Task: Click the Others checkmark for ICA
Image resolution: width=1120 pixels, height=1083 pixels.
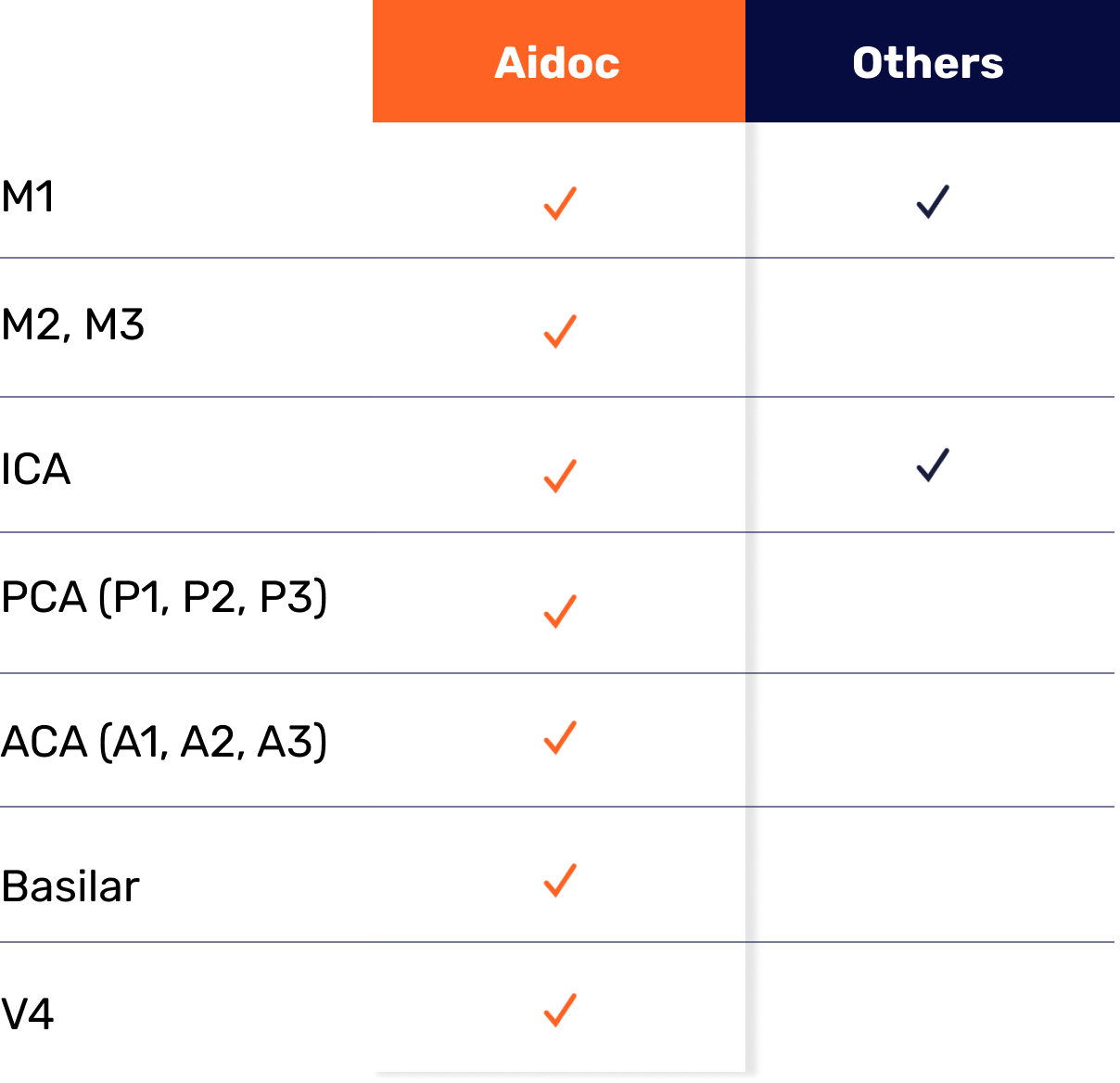Action: point(933,465)
